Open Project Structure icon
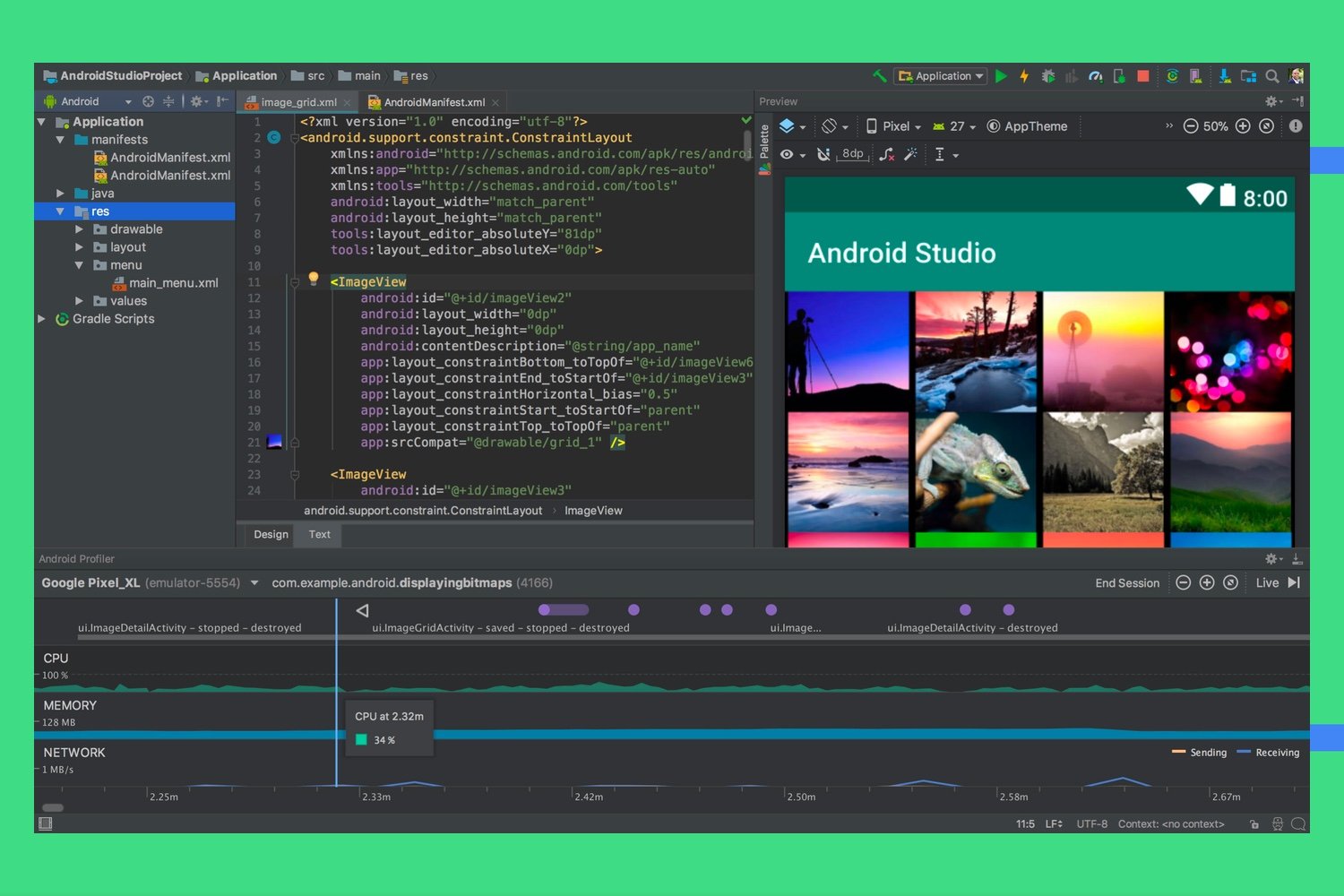This screenshot has width=1344, height=896. click(x=1248, y=76)
